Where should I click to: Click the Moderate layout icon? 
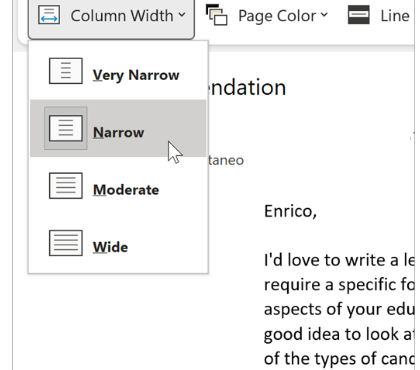[x=66, y=186]
